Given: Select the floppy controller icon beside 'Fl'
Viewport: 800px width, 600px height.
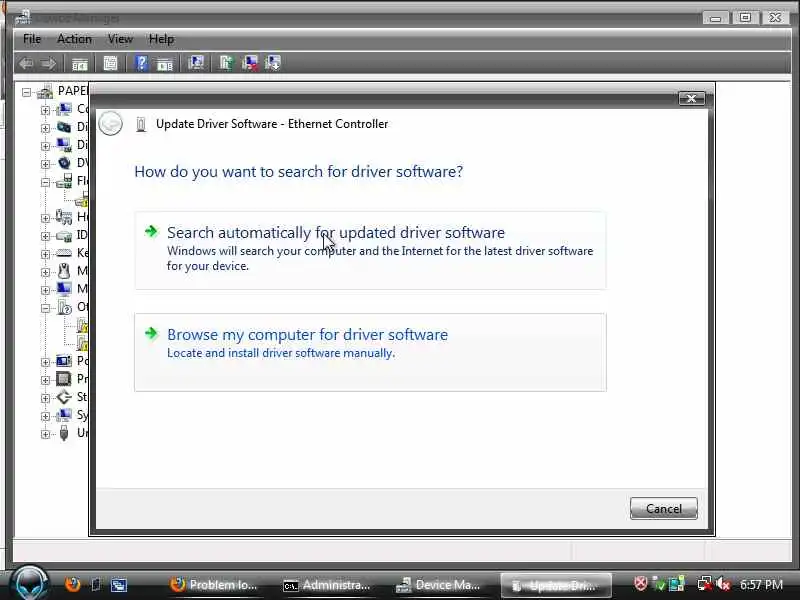Looking at the screenshot, I should click(64, 181).
